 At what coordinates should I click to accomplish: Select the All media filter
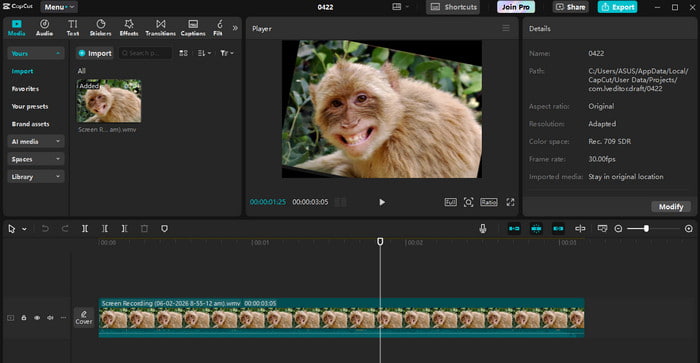82,71
